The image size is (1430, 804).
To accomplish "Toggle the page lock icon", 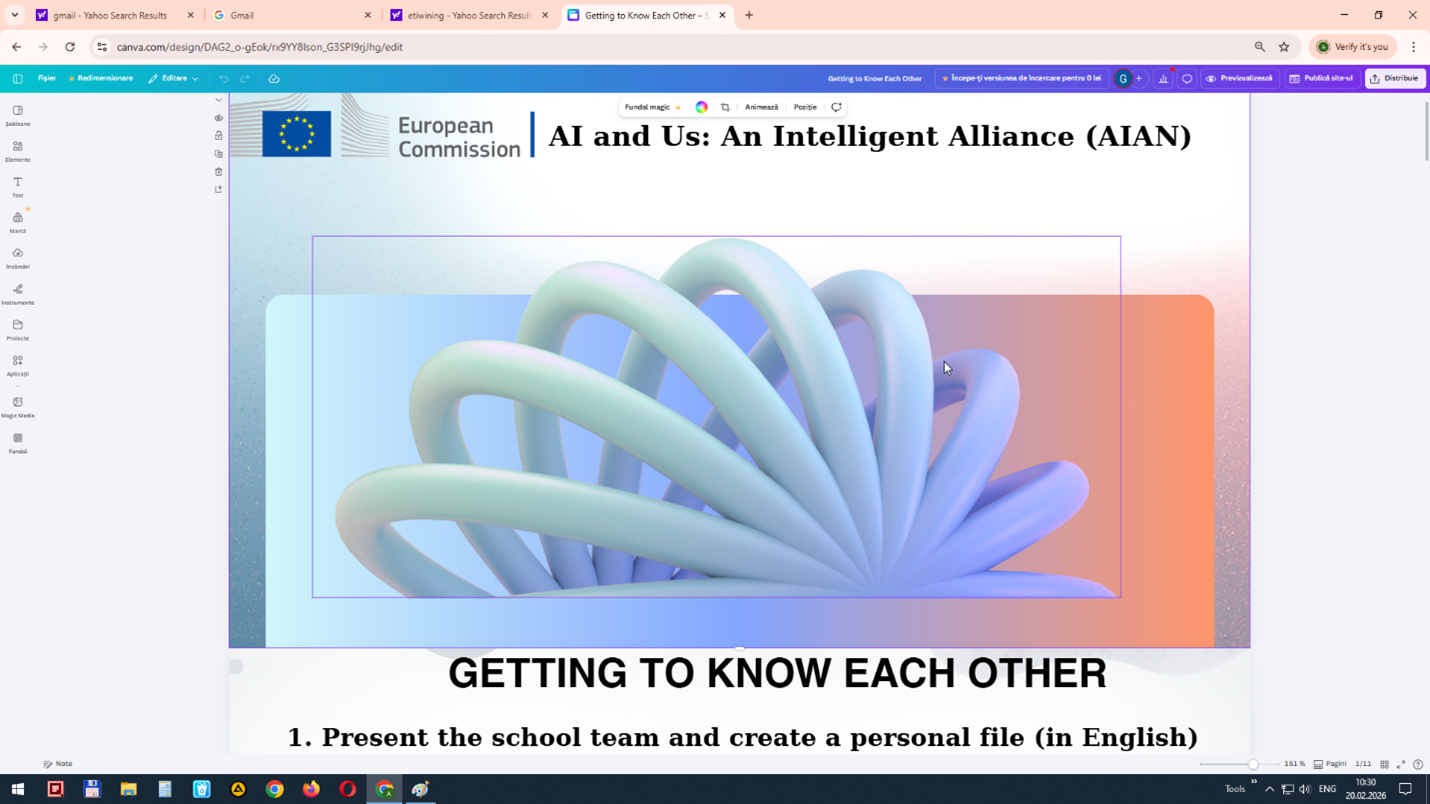I will 219,136.
